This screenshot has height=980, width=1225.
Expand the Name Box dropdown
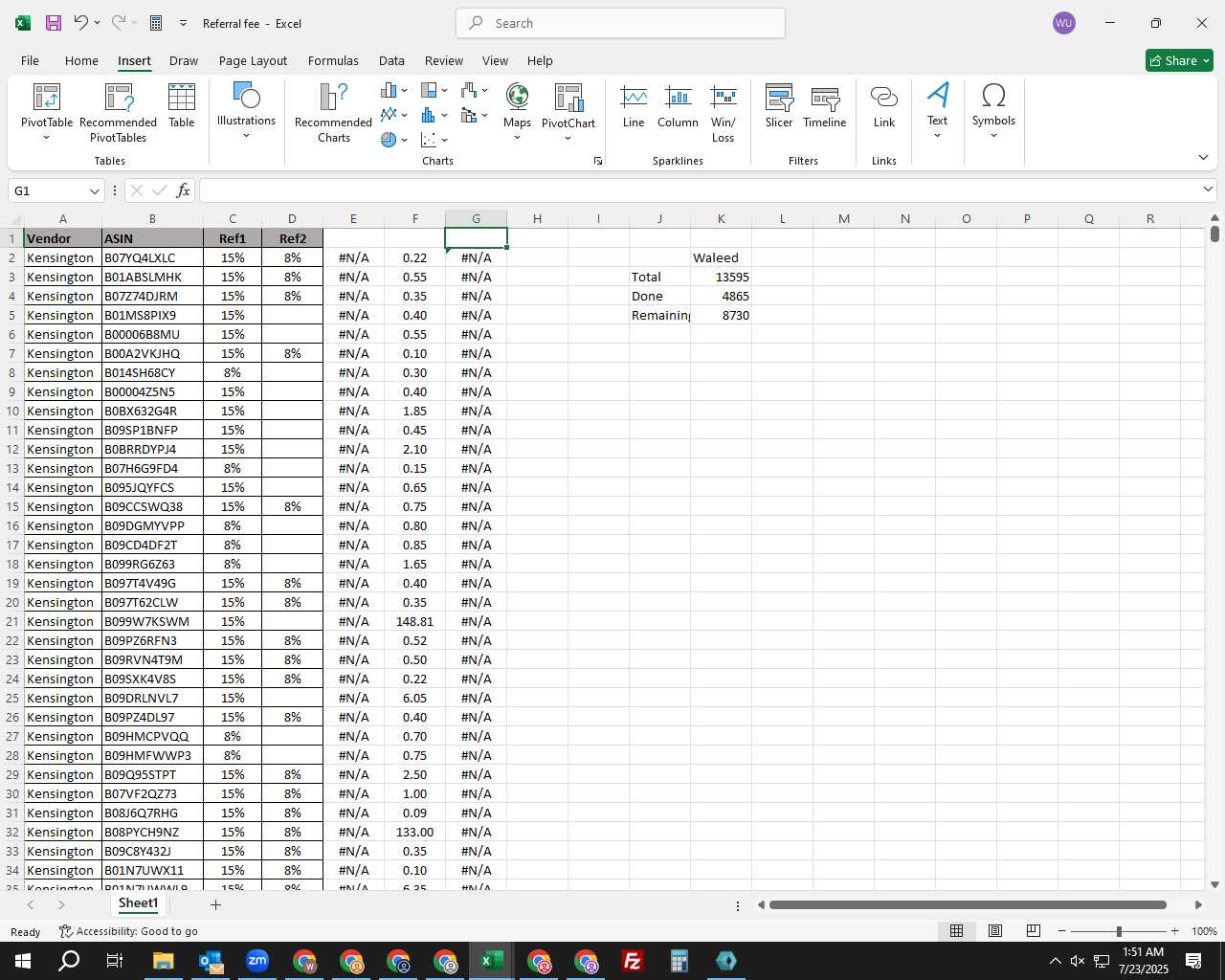[x=94, y=191]
